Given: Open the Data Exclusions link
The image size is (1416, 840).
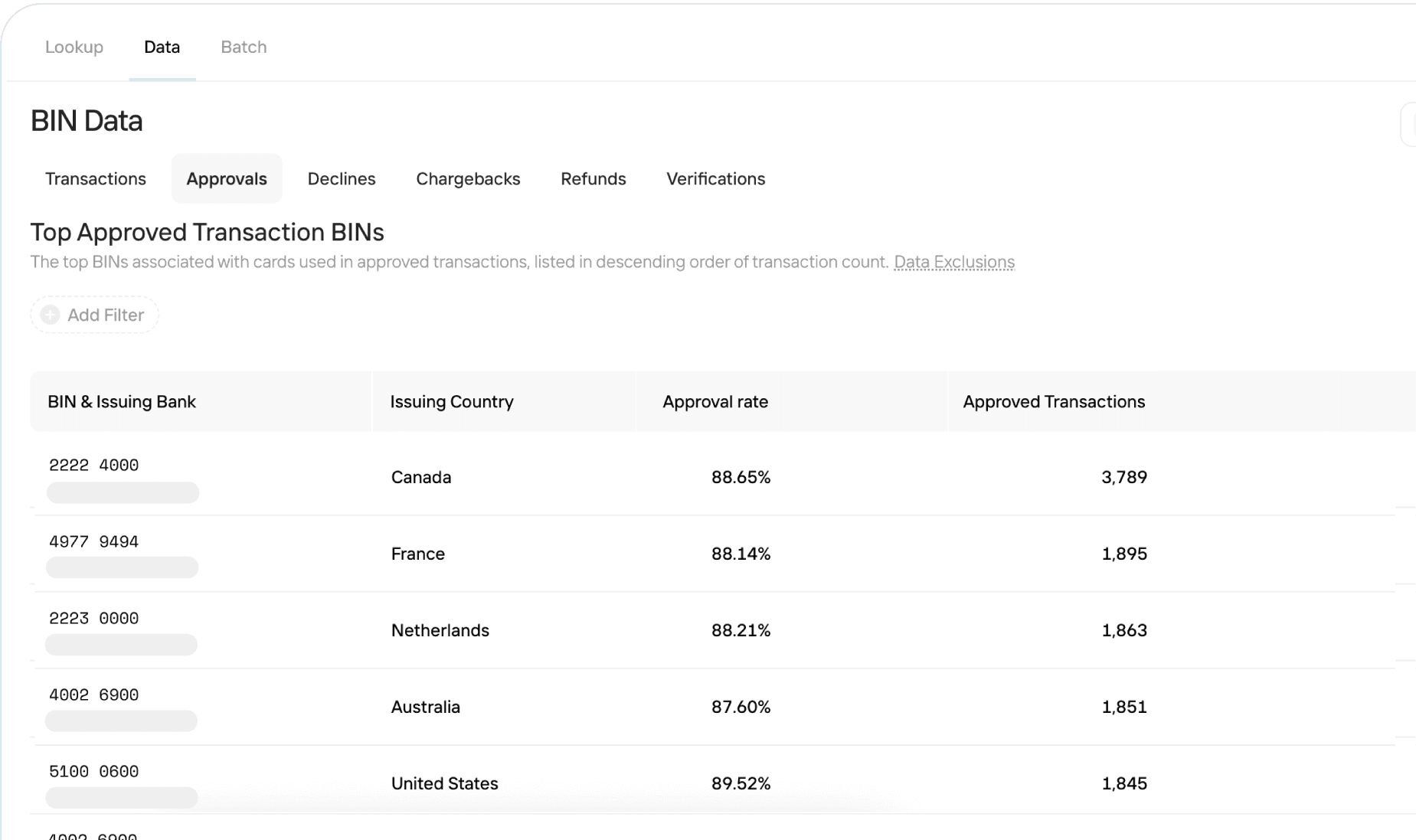Looking at the screenshot, I should pyautogui.click(x=954, y=262).
